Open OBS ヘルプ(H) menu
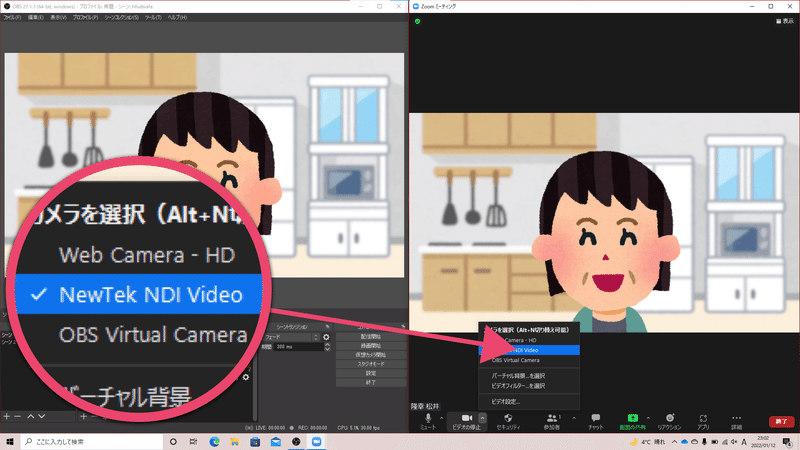 [177, 17]
